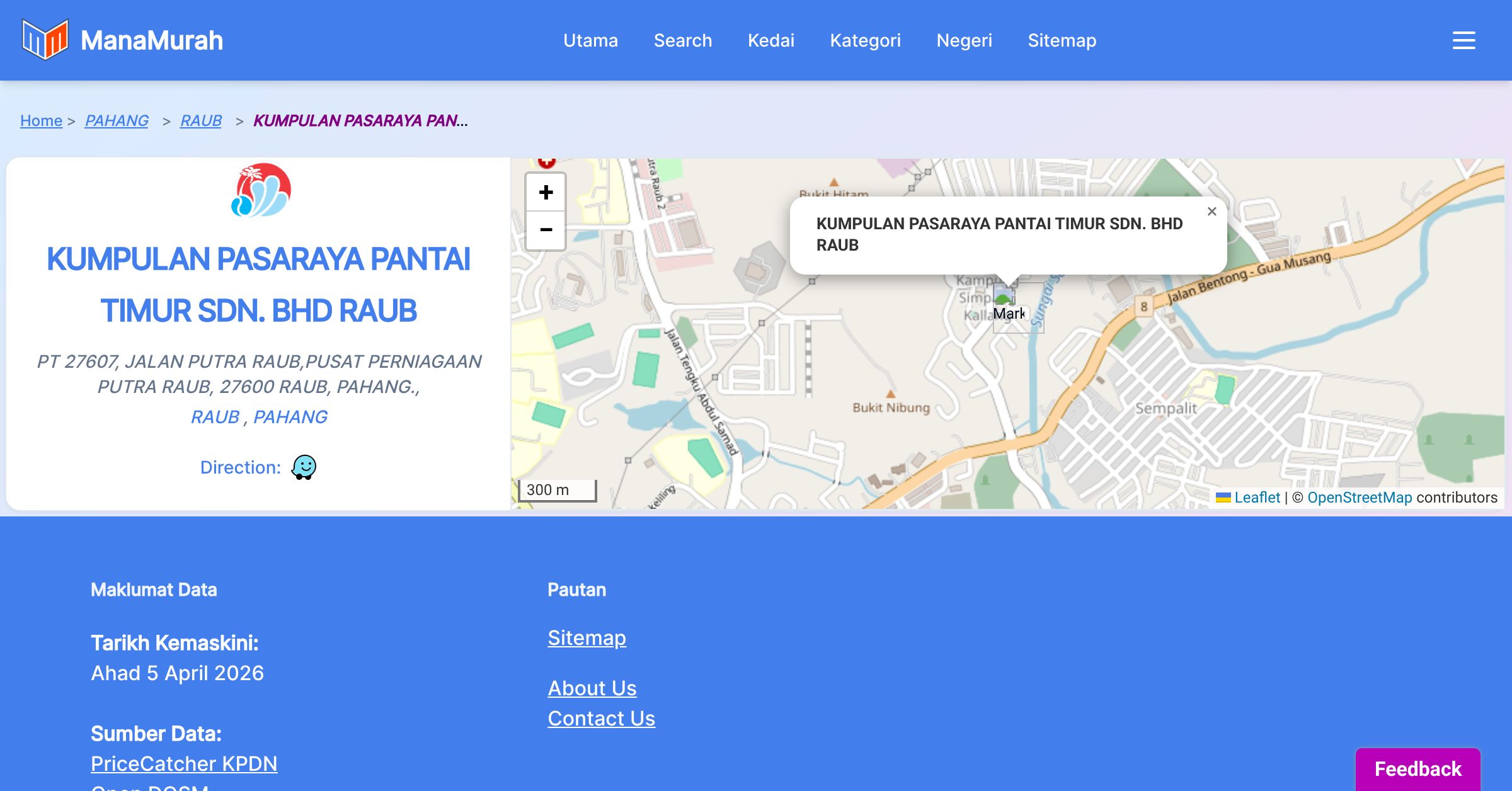Screen dimensions: 1512x791
Task: Open the Feedback button
Action: coord(1417,768)
